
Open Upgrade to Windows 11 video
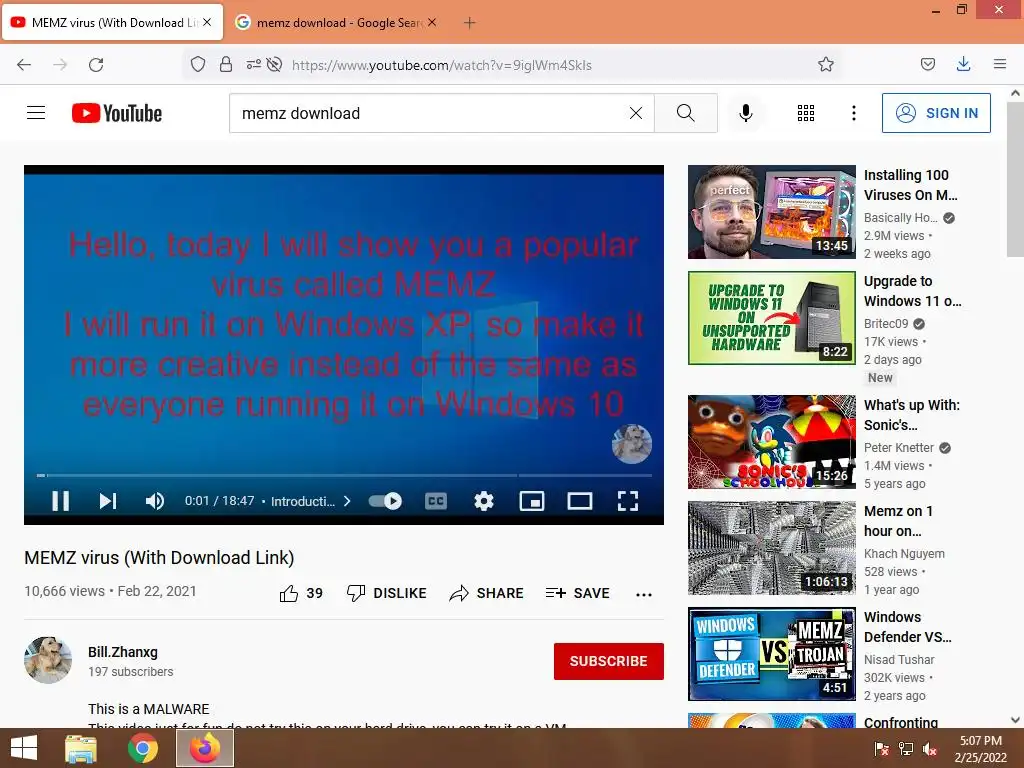click(x=772, y=318)
